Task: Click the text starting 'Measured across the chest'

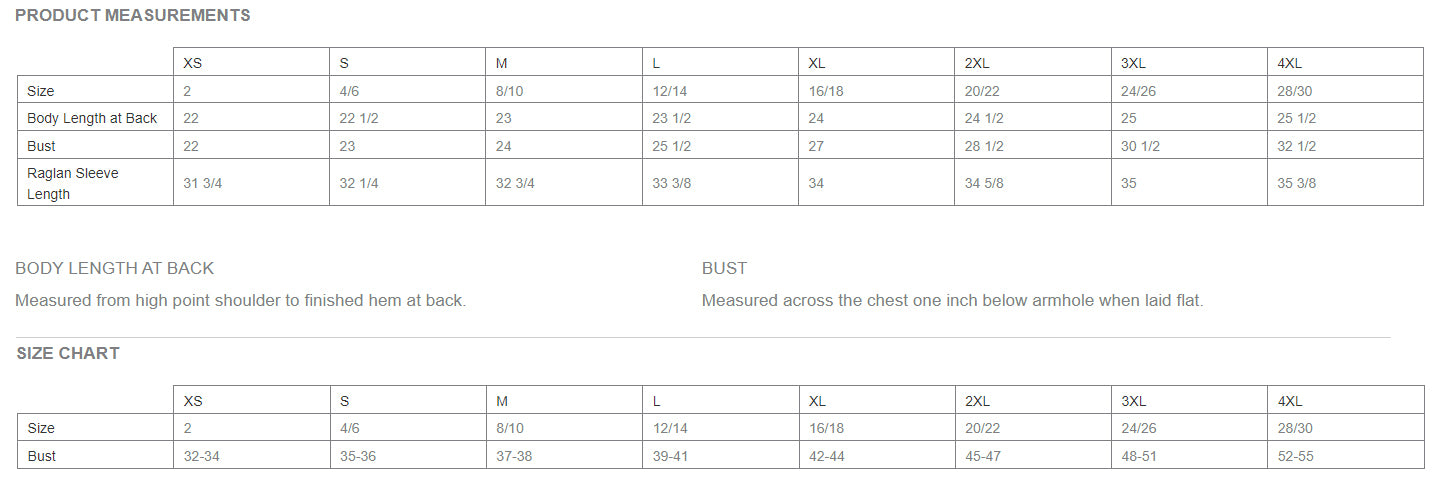Action: (952, 300)
